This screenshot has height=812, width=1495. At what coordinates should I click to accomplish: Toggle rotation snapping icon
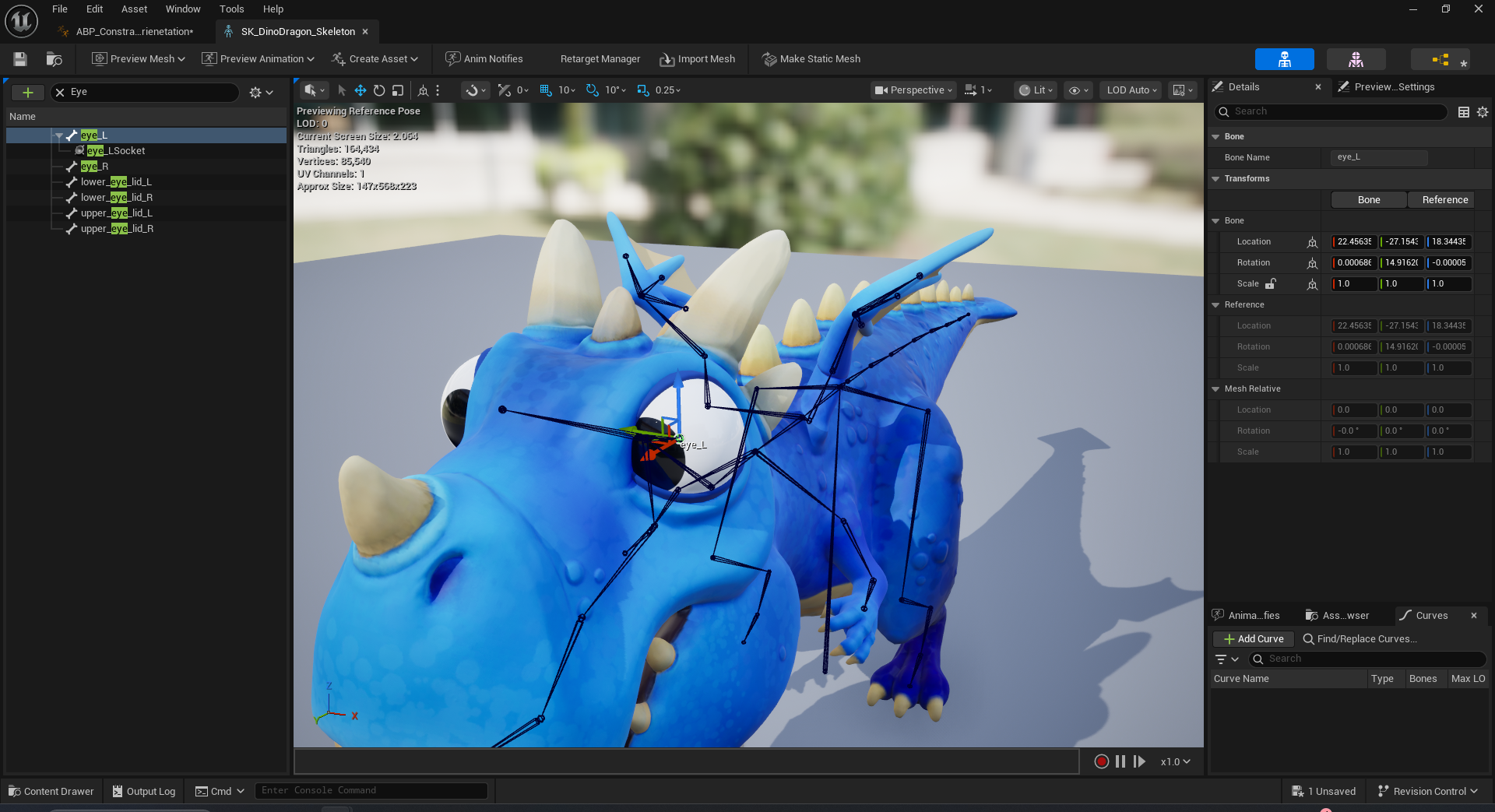tap(592, 90)
